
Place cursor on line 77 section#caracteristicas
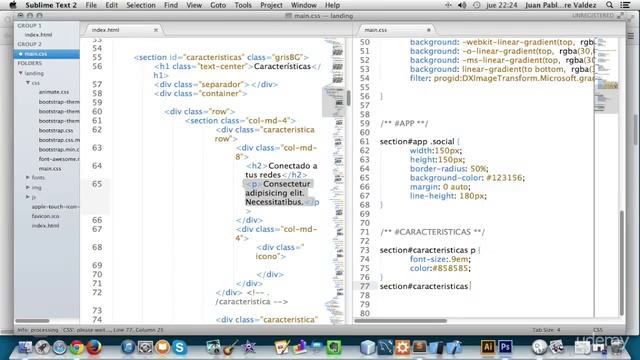424,286
